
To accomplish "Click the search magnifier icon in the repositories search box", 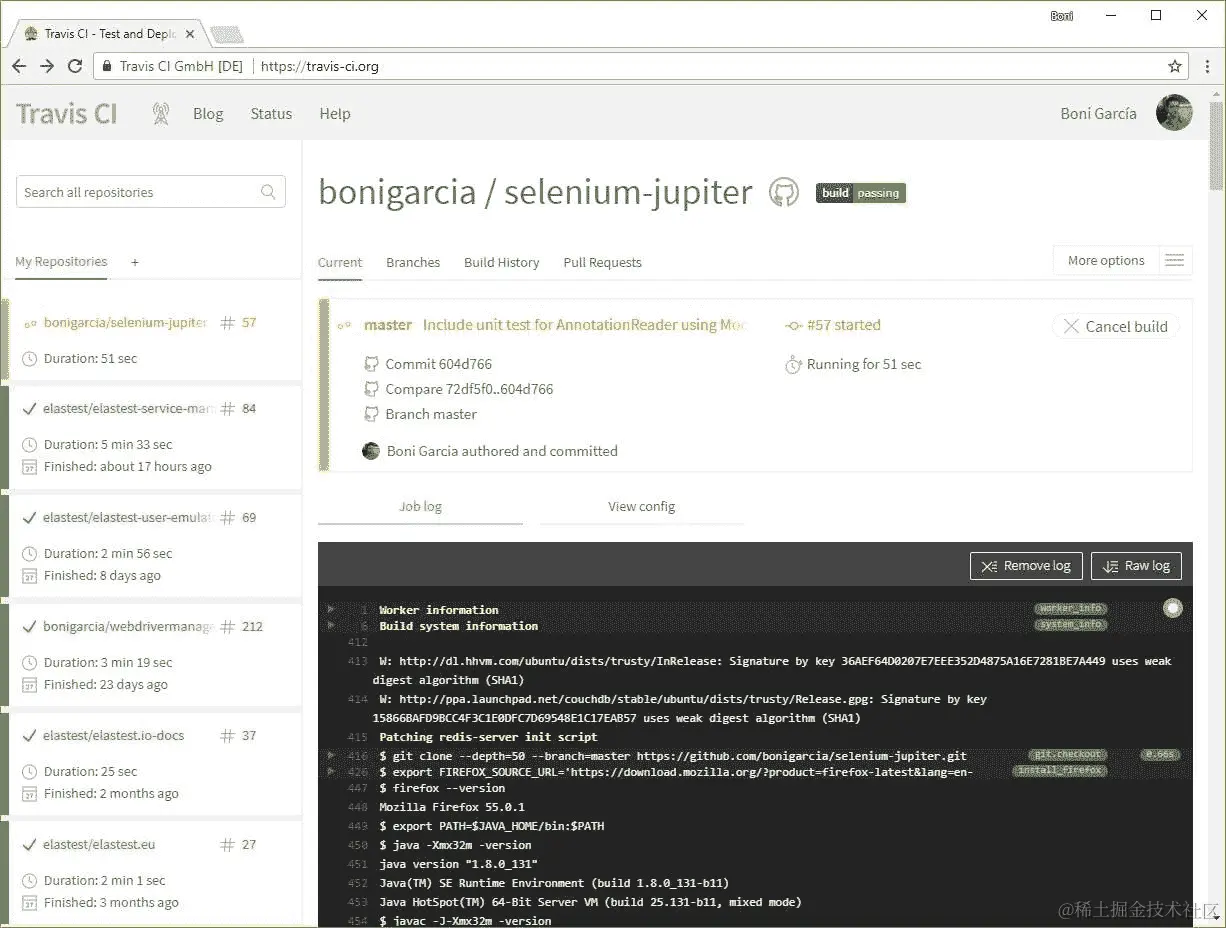I will (268, 192).
